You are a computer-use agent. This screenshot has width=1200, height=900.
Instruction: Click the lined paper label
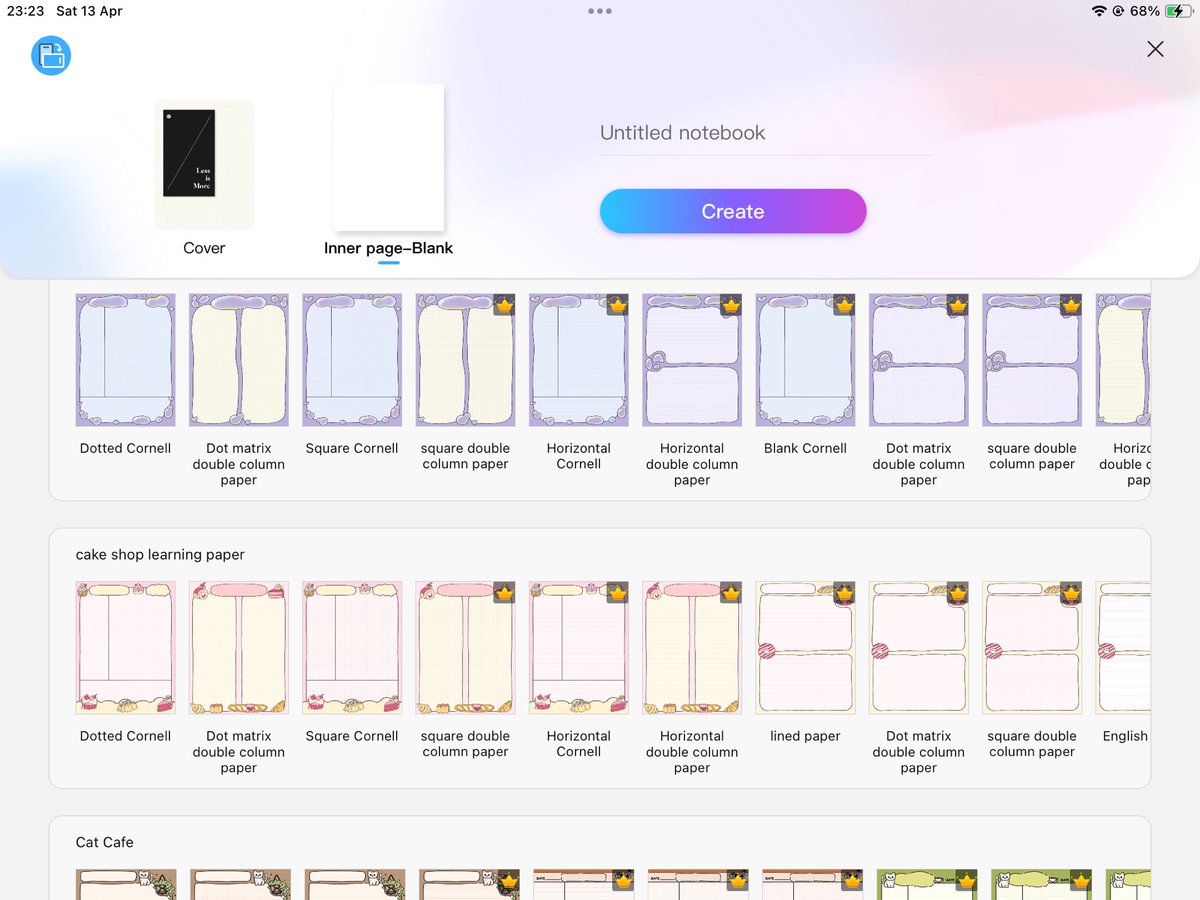point(806,736)
